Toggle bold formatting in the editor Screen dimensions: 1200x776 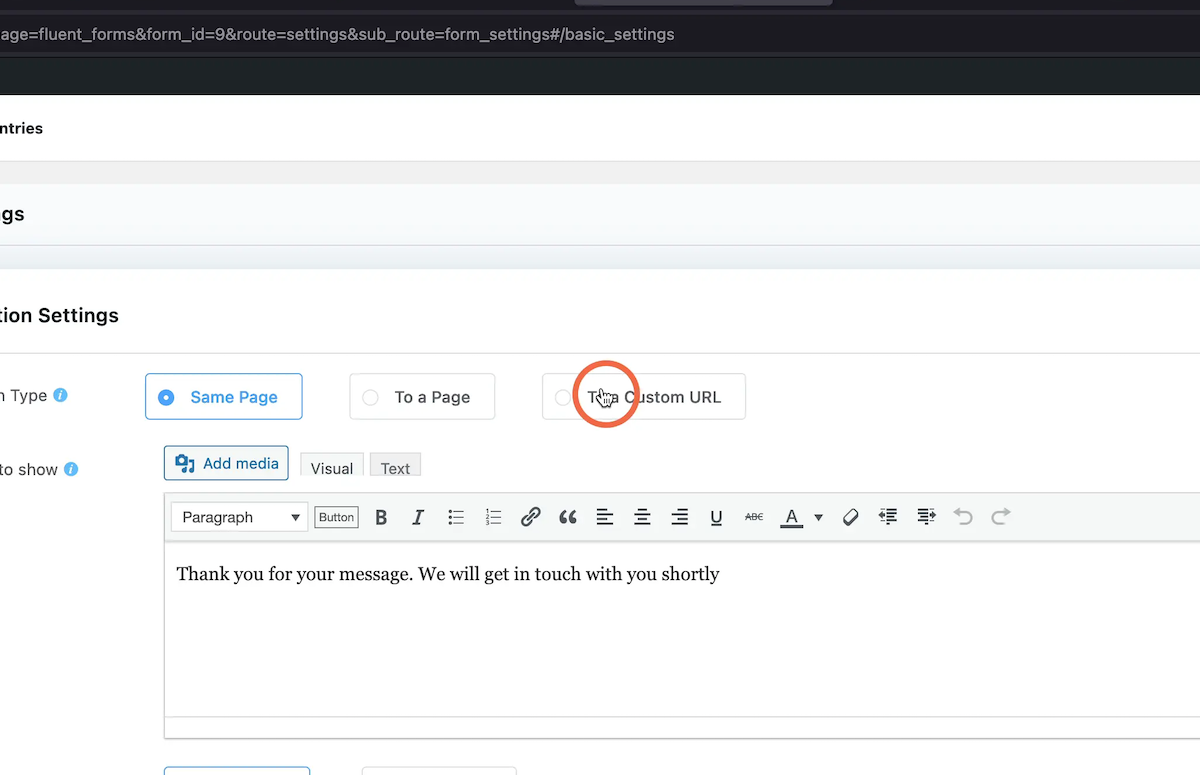pyautogui.click(x=381, y=517)
